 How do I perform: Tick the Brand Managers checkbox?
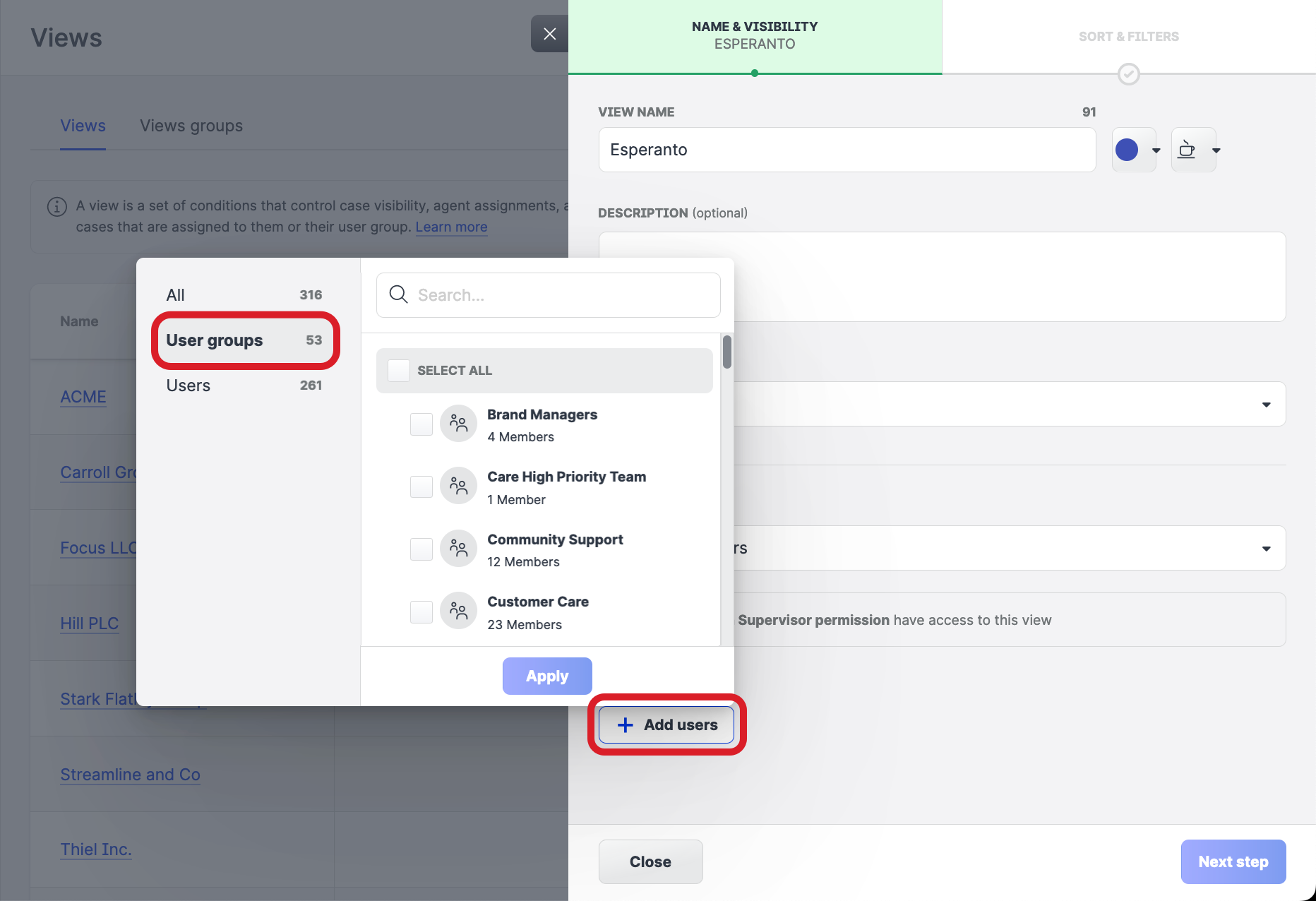pyautogui.click(x=421, y=424)
